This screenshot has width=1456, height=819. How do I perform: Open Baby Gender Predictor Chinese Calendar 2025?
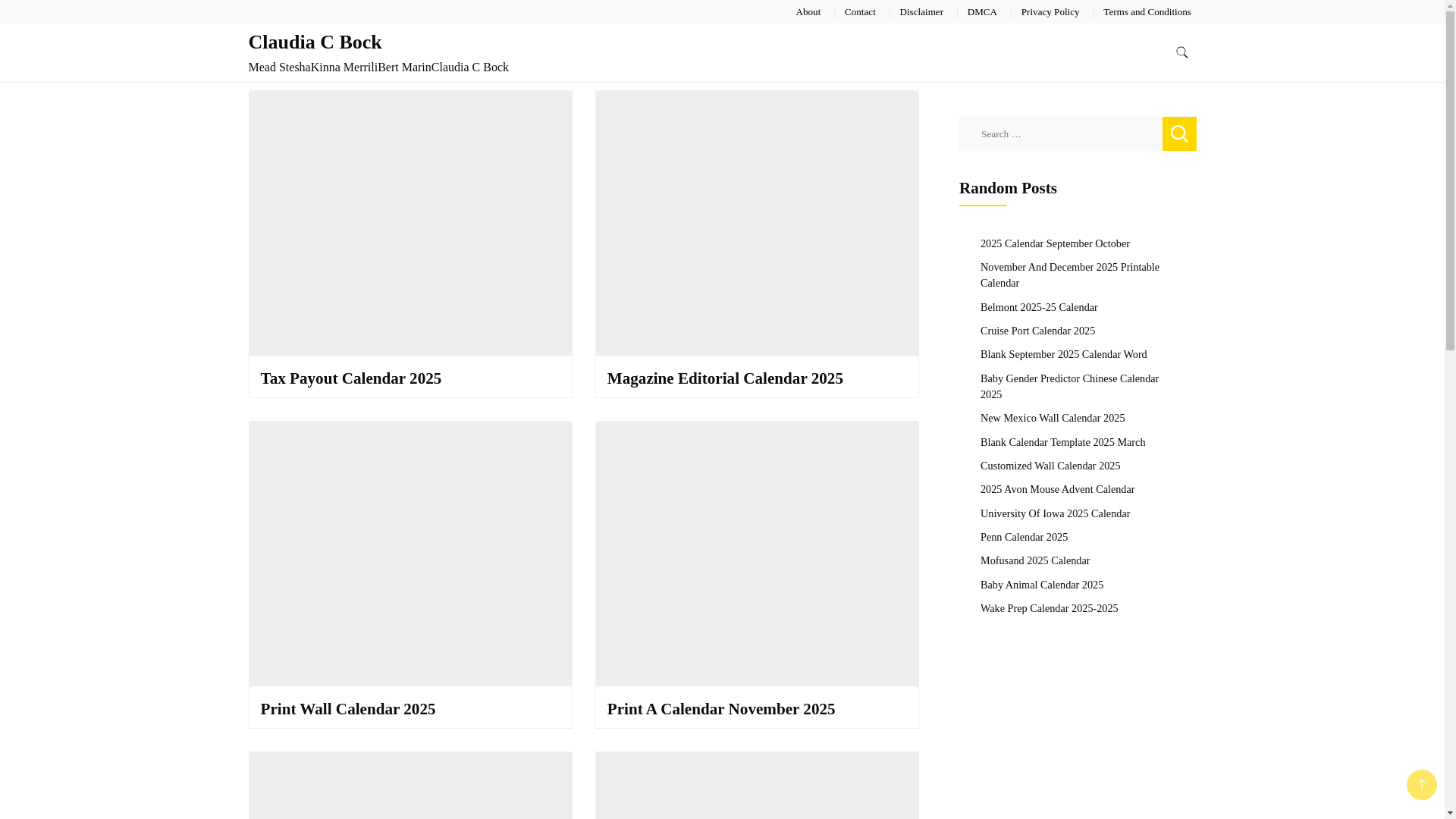[1069, 386]
